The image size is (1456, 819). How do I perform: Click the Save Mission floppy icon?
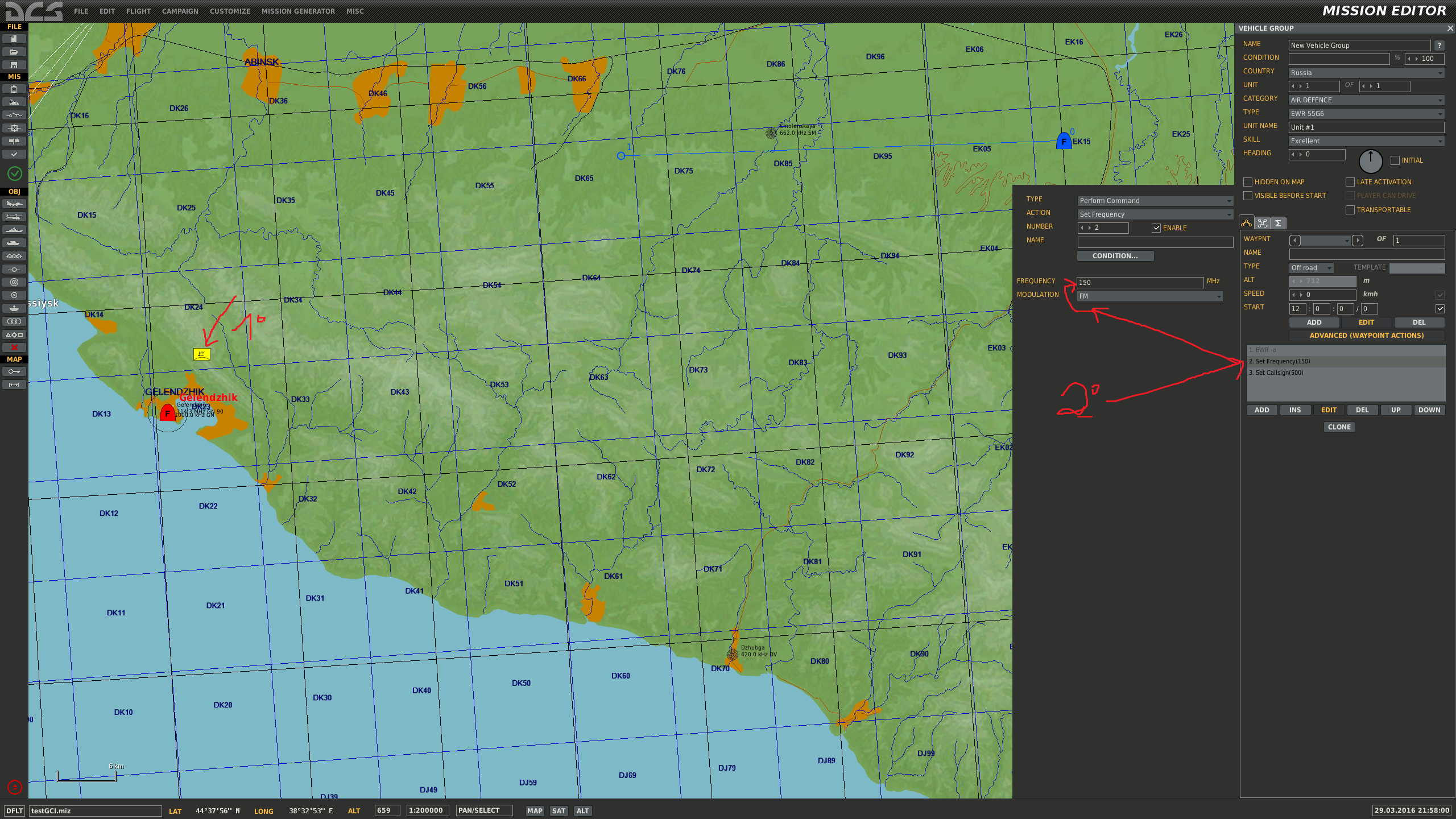coord(14,65)
